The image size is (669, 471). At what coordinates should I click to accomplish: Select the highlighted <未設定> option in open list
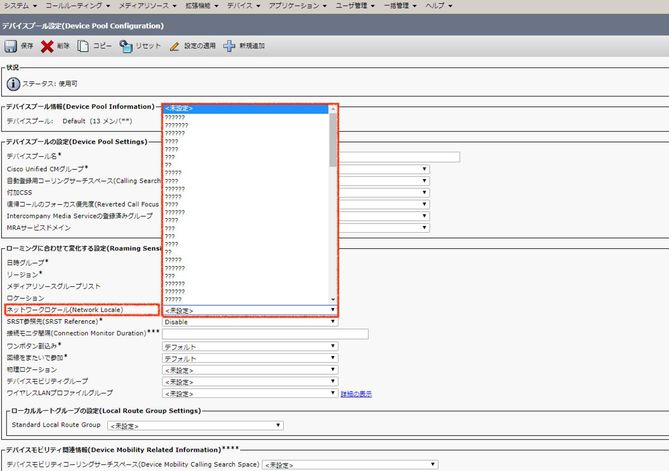[x=247, y=109]
